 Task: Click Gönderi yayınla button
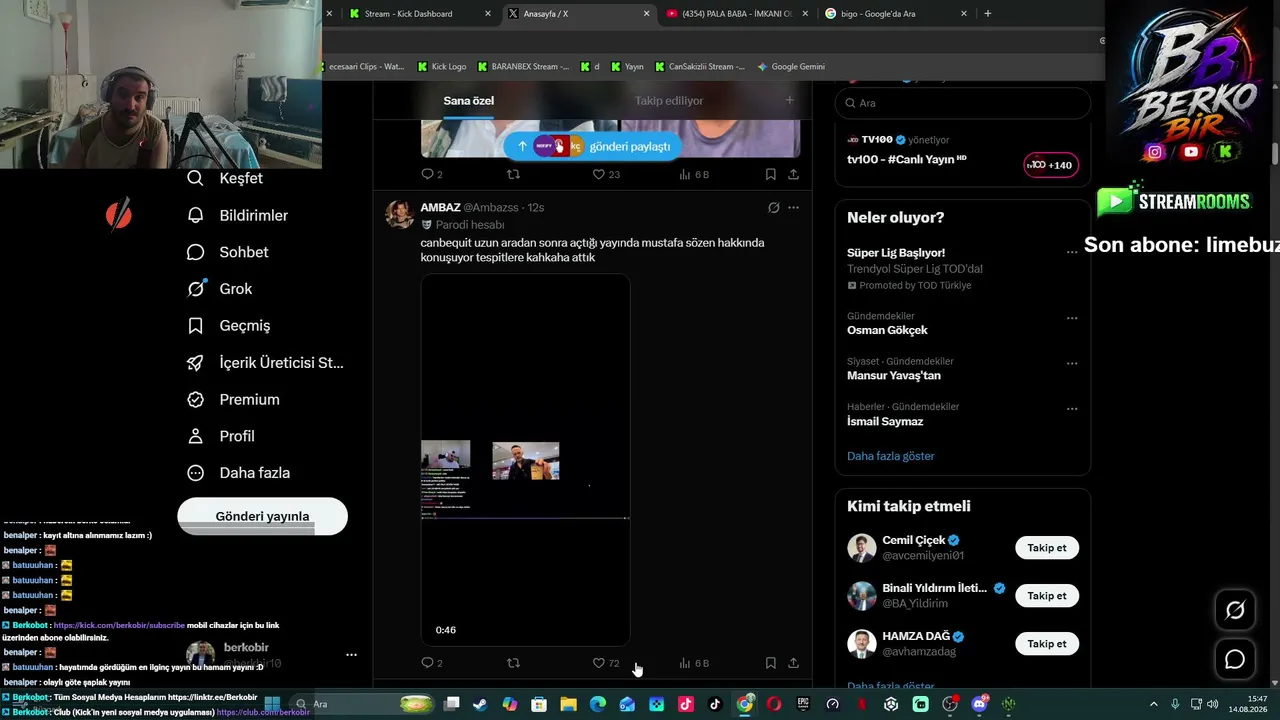pyautogui.click(x=262, y=516)
